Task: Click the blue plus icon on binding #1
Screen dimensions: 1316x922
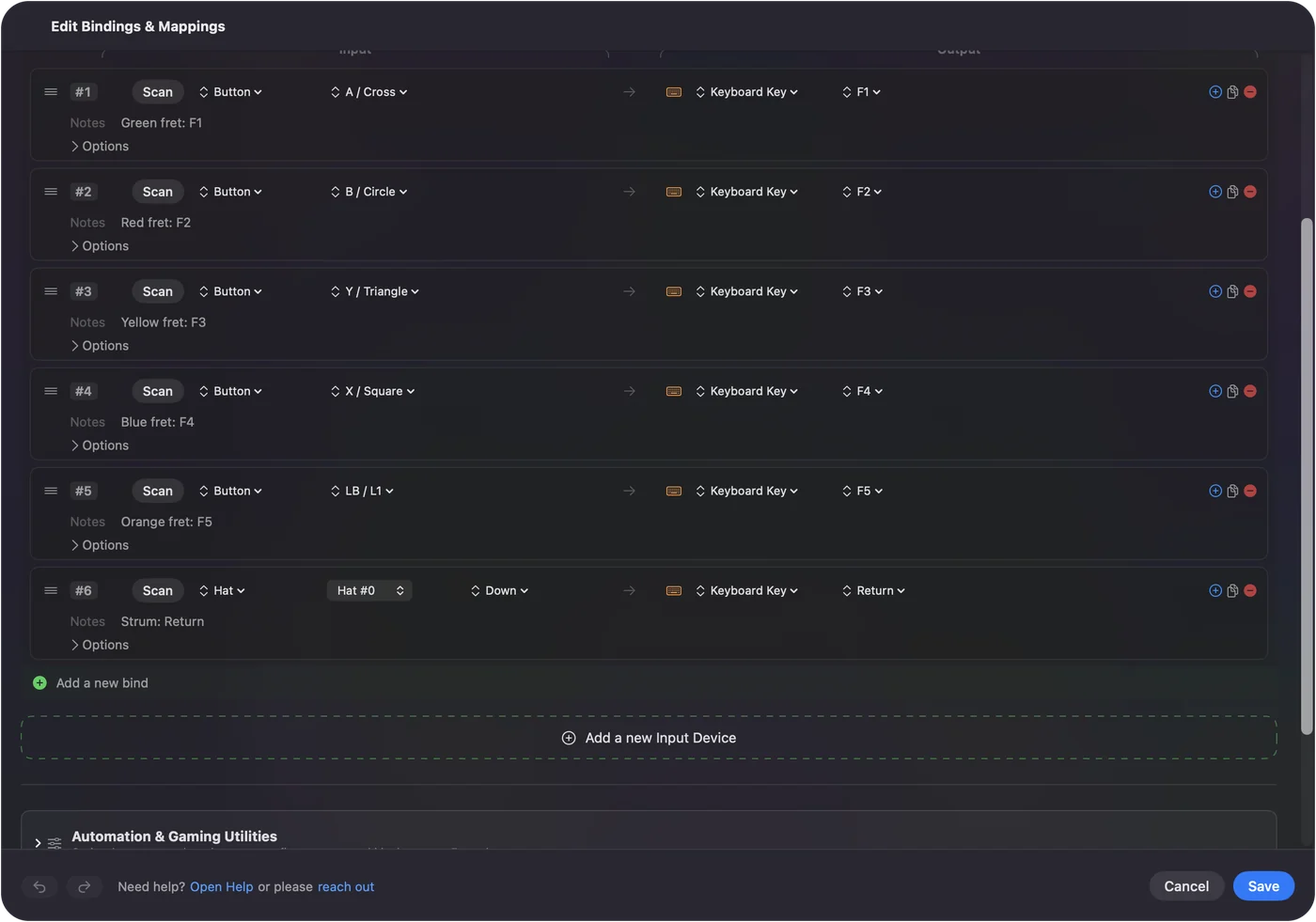Action: [1215, 92]
